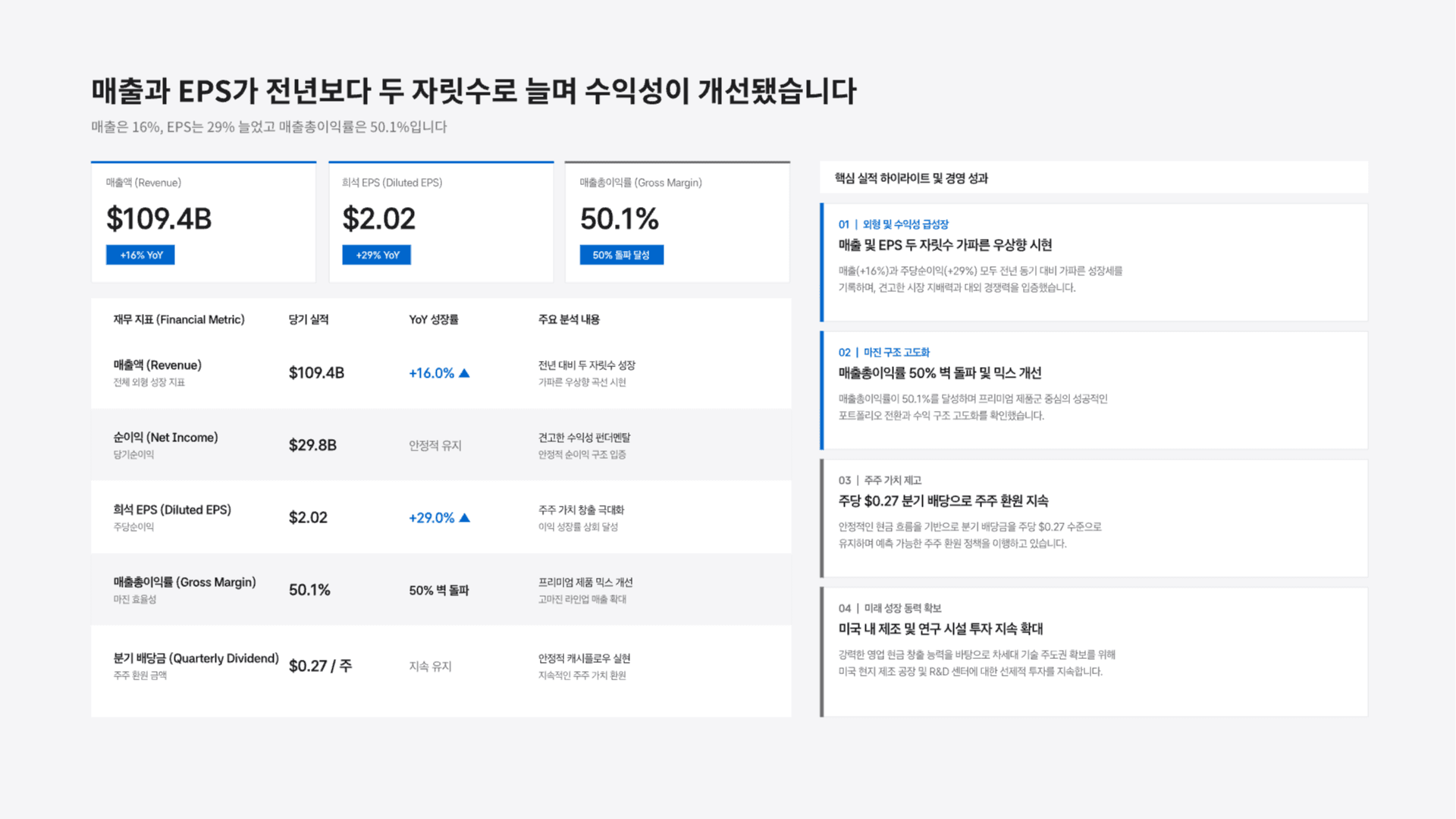Viewport: 1456px width, 819px height.
Task: Click the +29% YoY badge
Action: [x=377, y=255]
